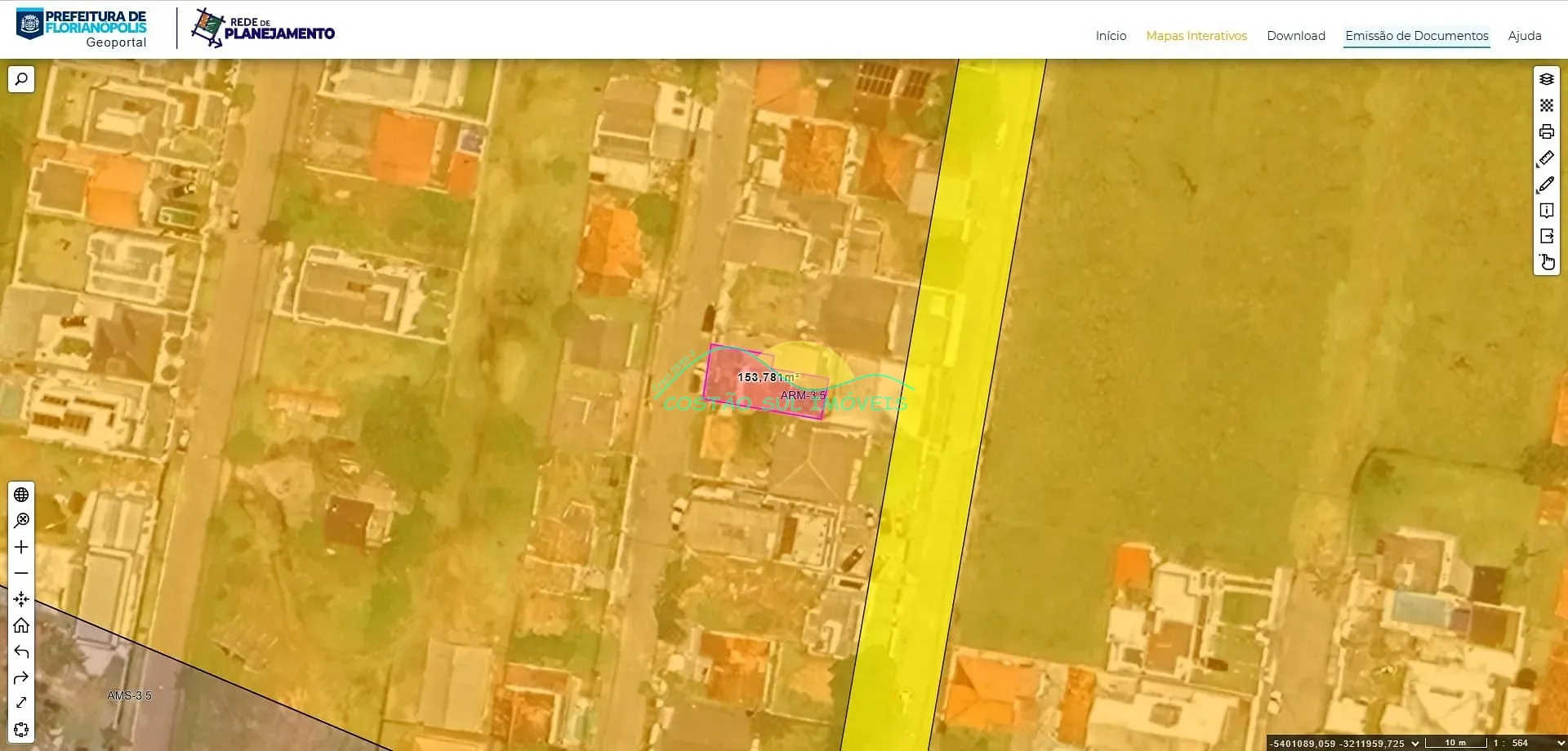Go back to previous map view
Screen dimensions: 1568x751
pyautogui.click(x=21, y=651)
